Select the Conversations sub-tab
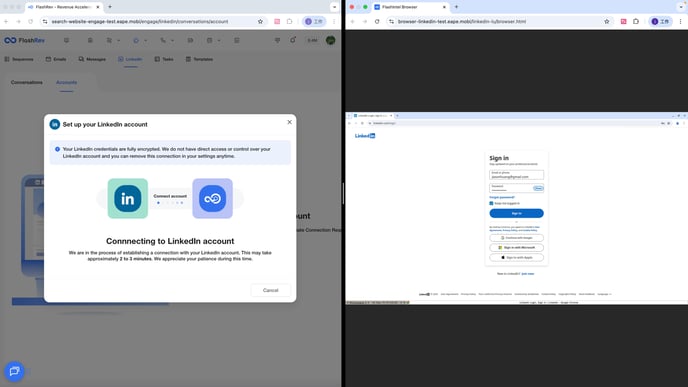 tap(27, 82)
